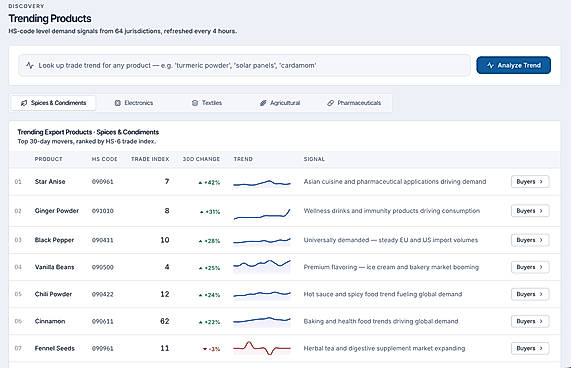Click the Black Pepper trend sparkline
The height and width of the screenshot is (368, 571).
[x=262, y=241]
